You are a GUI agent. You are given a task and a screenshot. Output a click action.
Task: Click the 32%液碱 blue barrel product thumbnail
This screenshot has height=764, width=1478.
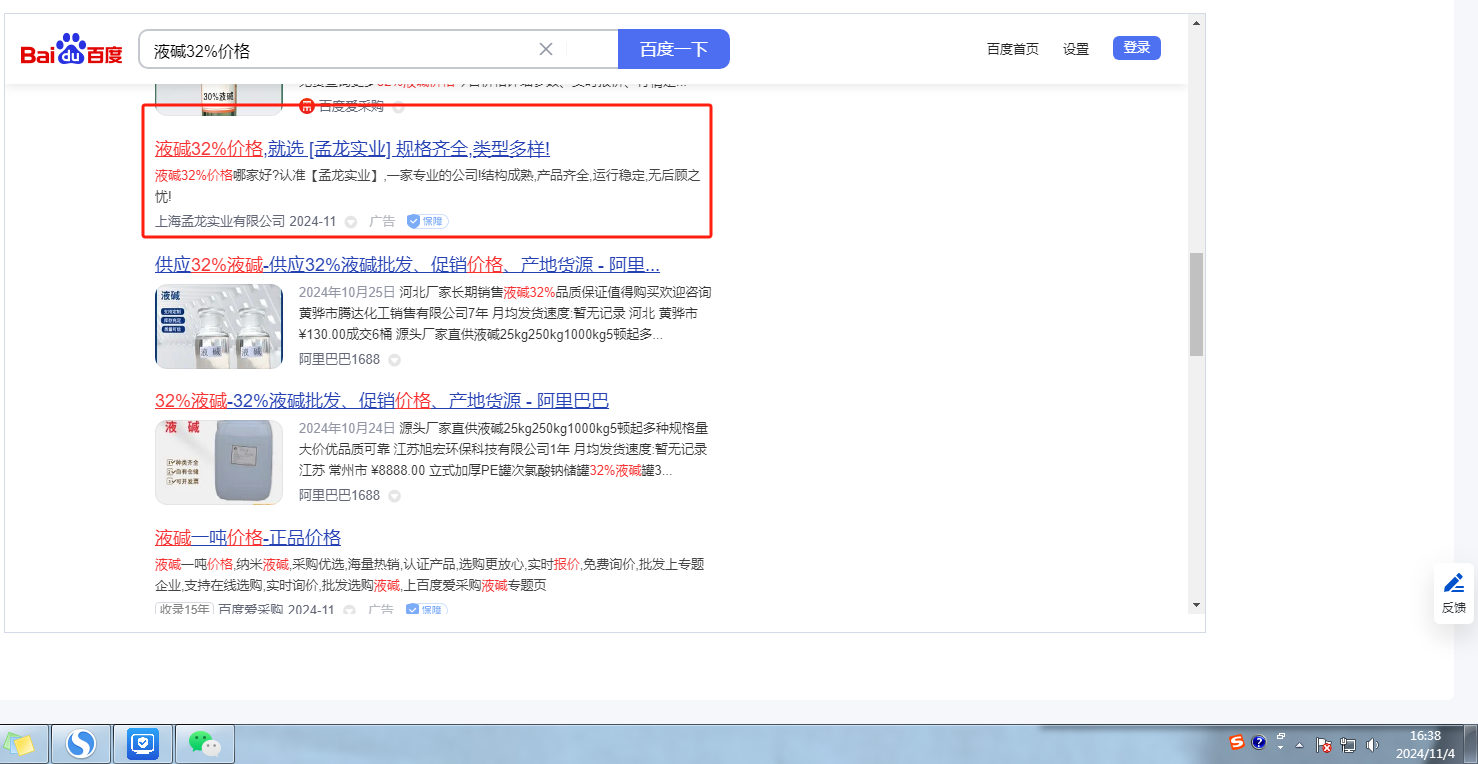coord(205,462)
